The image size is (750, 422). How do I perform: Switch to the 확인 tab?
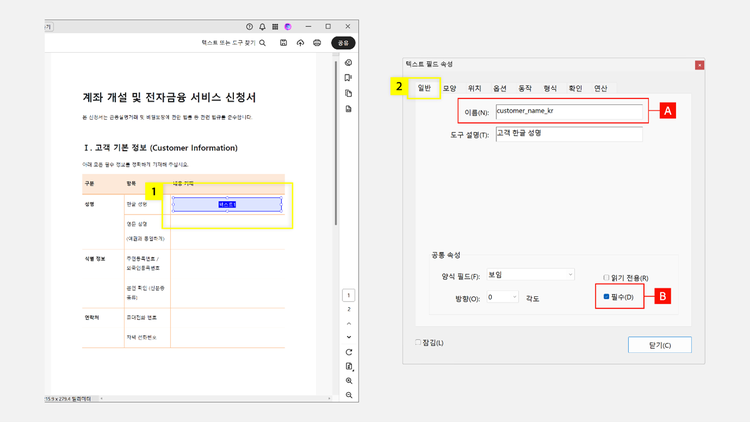click(x=575, y=88)
